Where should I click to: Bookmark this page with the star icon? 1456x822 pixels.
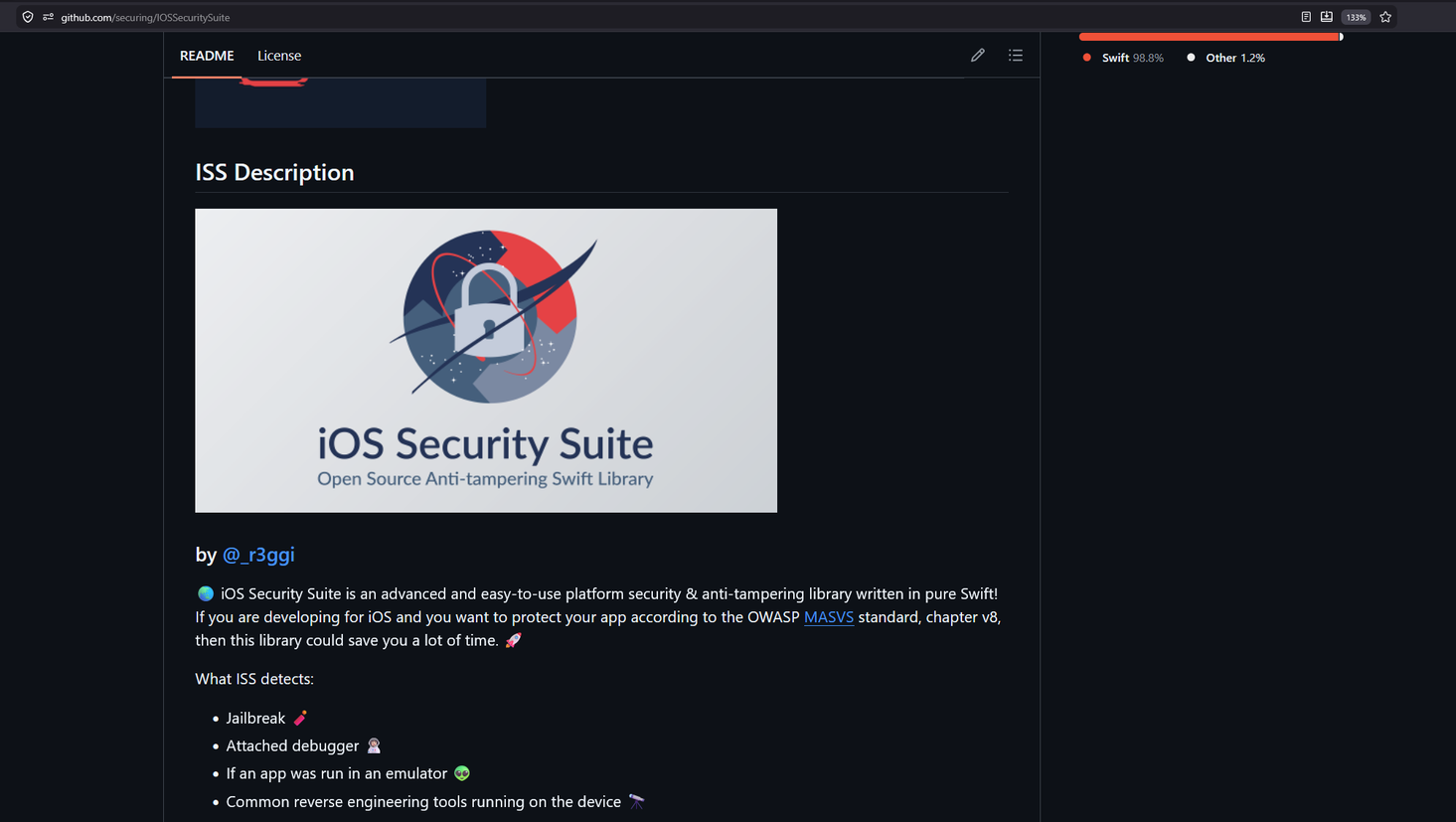[1385, 17]
